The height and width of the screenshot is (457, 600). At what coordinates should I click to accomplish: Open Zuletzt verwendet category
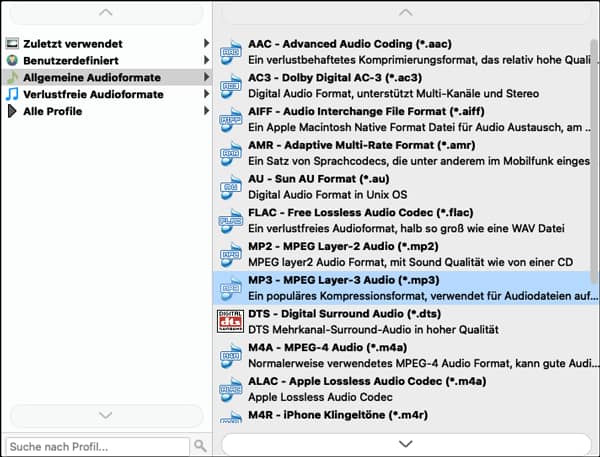106,44
